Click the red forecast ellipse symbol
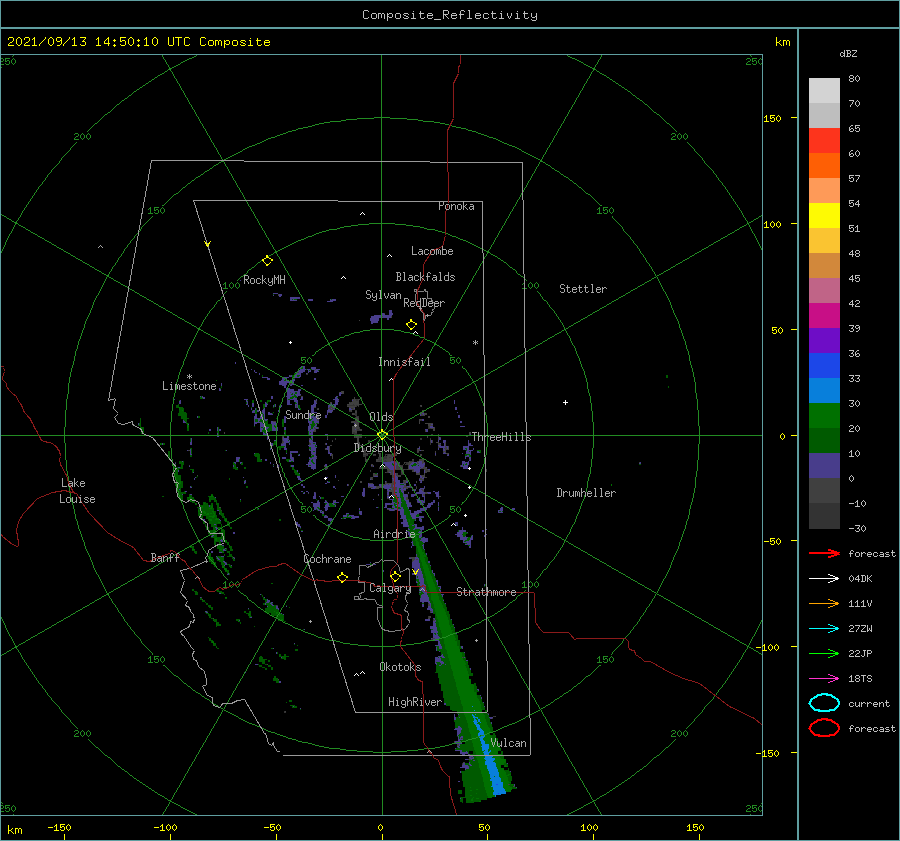Image resolution: width=900 pixels, height=841 pixels. [824, 728]
